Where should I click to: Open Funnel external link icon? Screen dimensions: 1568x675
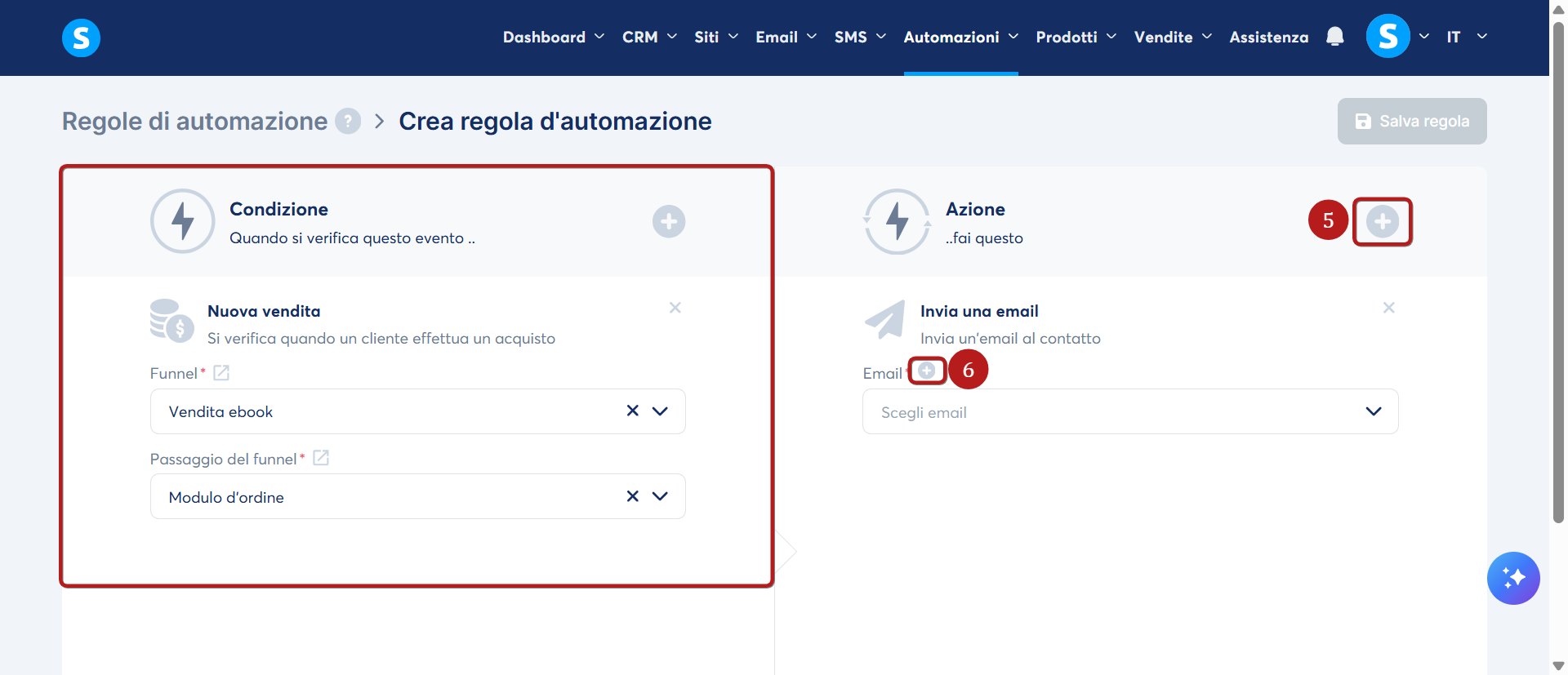(x=221, y=373)
